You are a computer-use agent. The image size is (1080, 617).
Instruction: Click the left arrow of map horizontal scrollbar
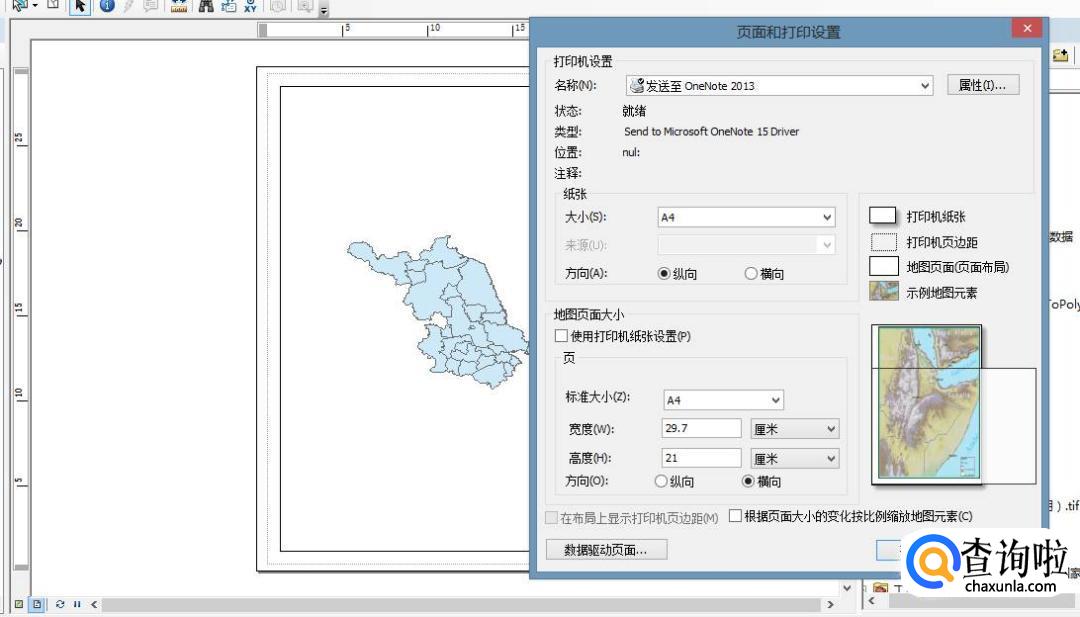(x=94, y=604)
